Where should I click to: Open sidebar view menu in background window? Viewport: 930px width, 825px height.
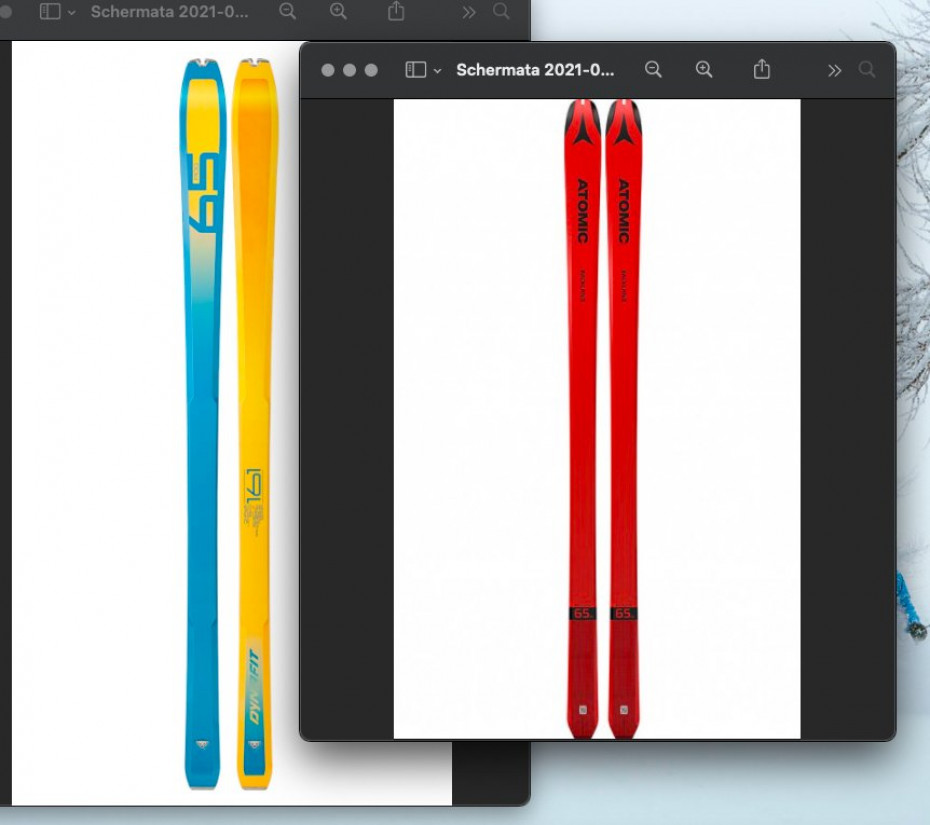(72, 12)
